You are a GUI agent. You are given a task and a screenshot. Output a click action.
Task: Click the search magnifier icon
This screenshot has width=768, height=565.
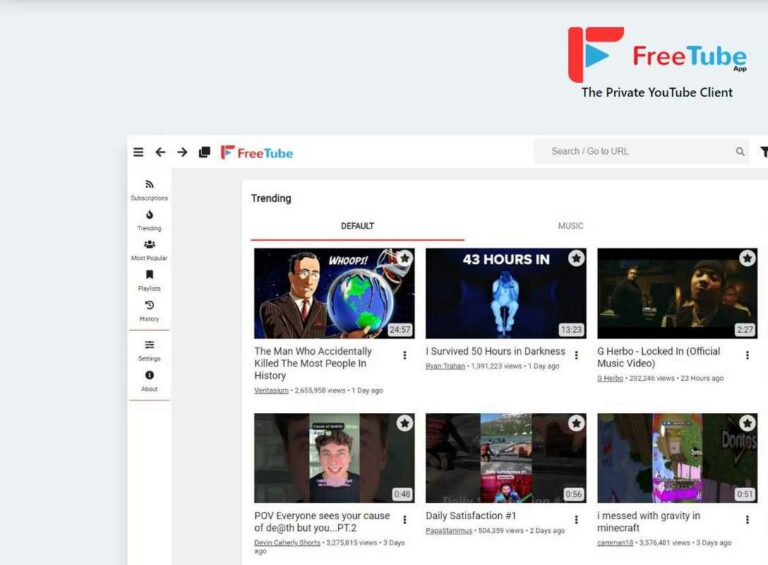[740, 152]
